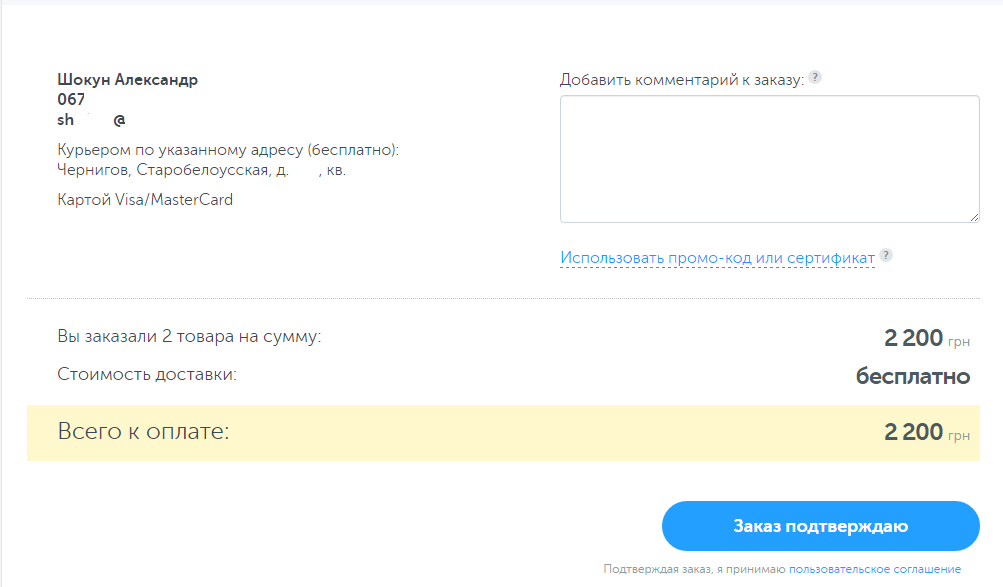Image resolution: width=1003 pixels, height=587 pixels.
Task: Click the customer name "Шокун Александр"
Action: pyautogui.click(x=128, y=80)
